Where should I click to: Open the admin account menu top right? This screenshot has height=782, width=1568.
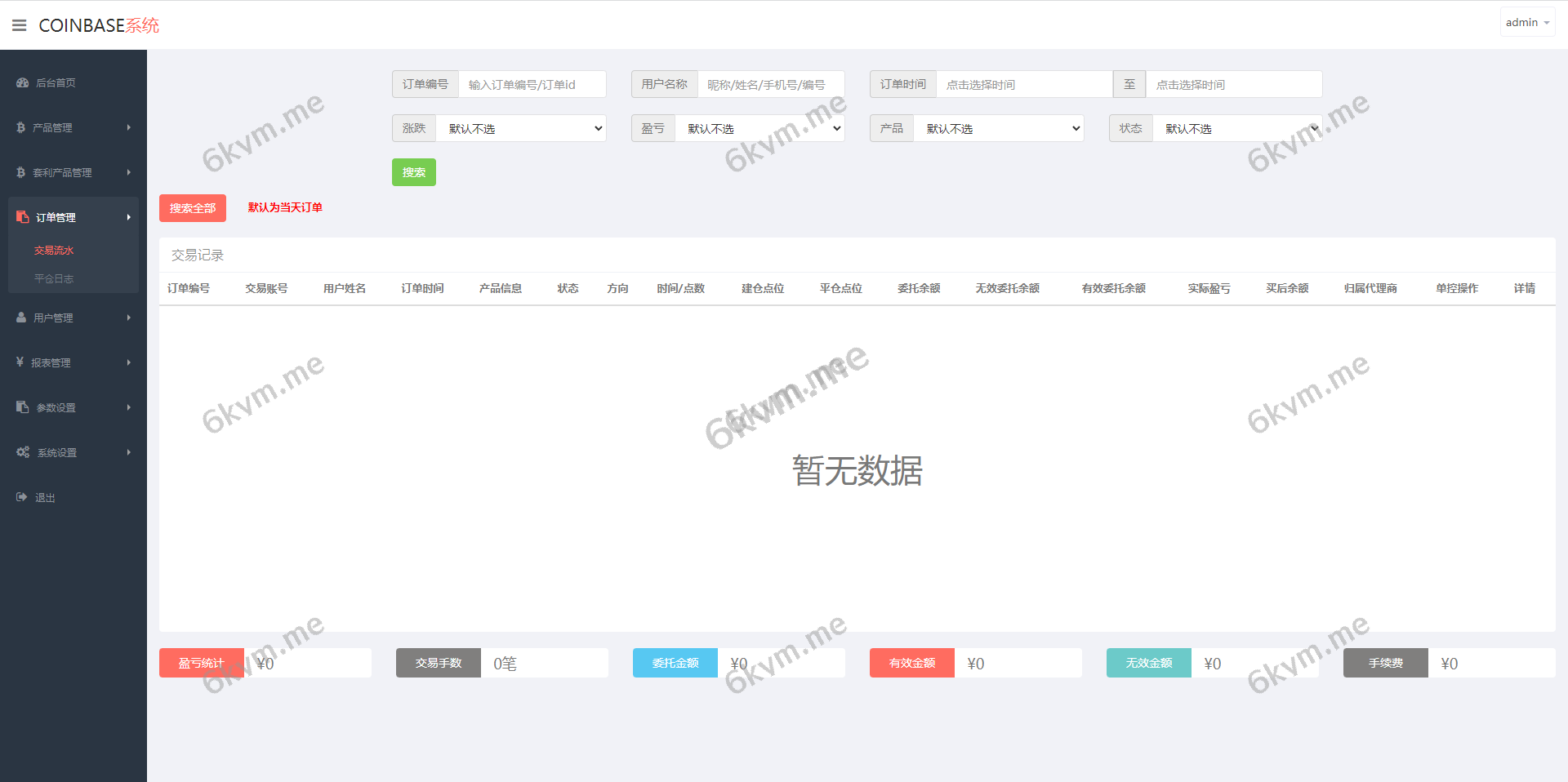[x=1526, y=22]
